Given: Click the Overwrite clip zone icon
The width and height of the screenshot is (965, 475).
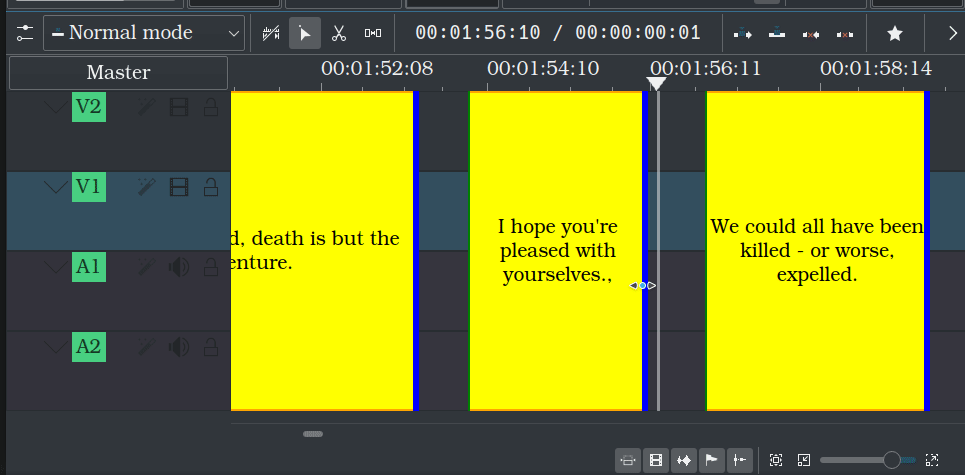Looking at the screenshot, I should (x=777, y=33).
